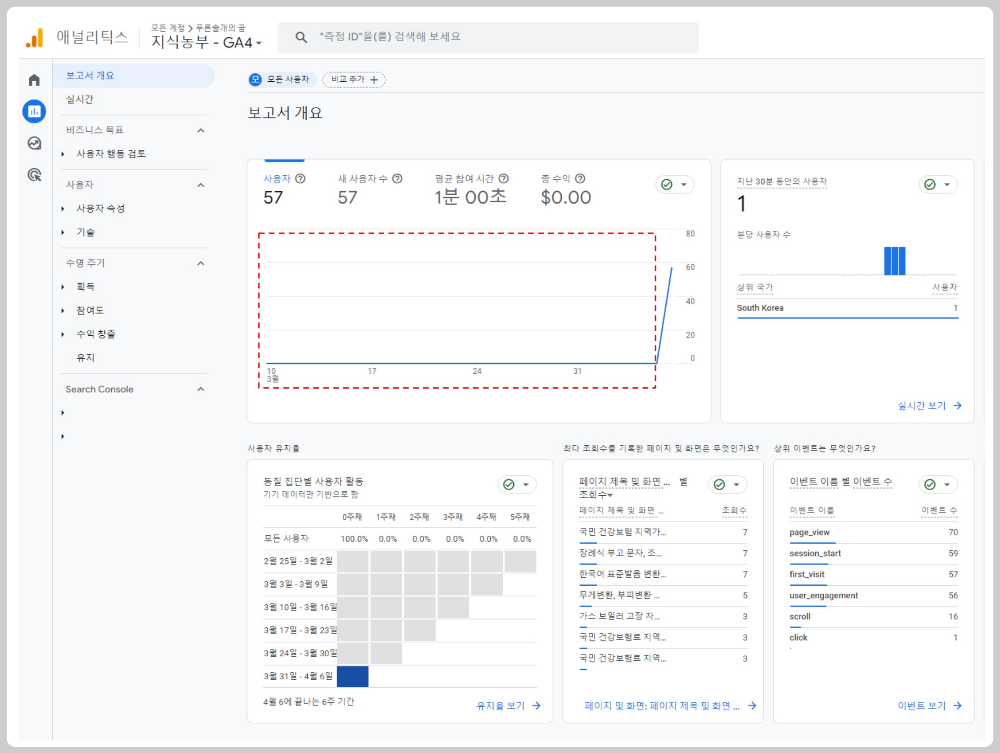Click arrow icon beside 실시간 보기
The image size is (1000, 753).
point(957,406)
